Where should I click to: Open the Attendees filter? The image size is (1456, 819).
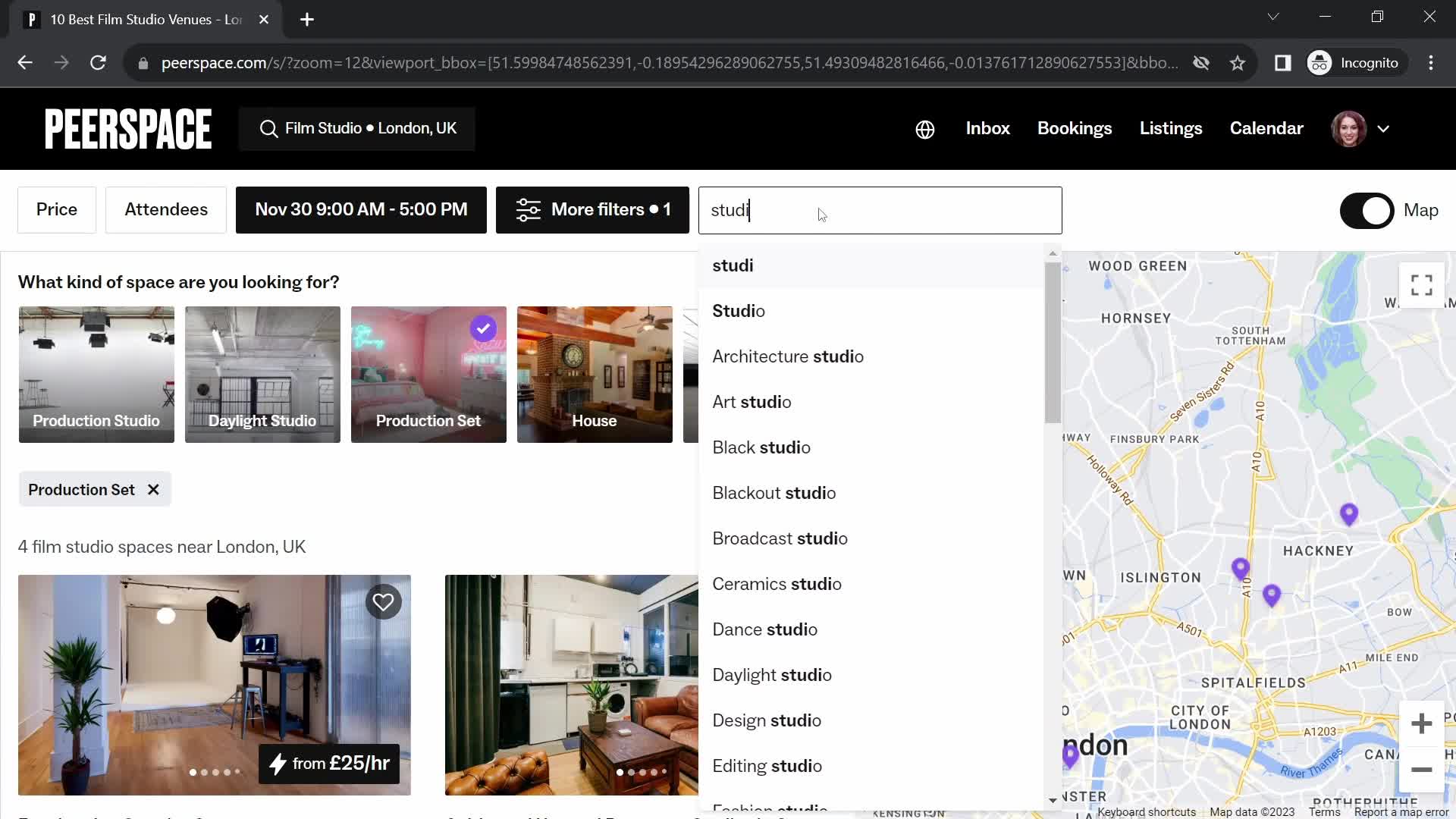[166, 210]
